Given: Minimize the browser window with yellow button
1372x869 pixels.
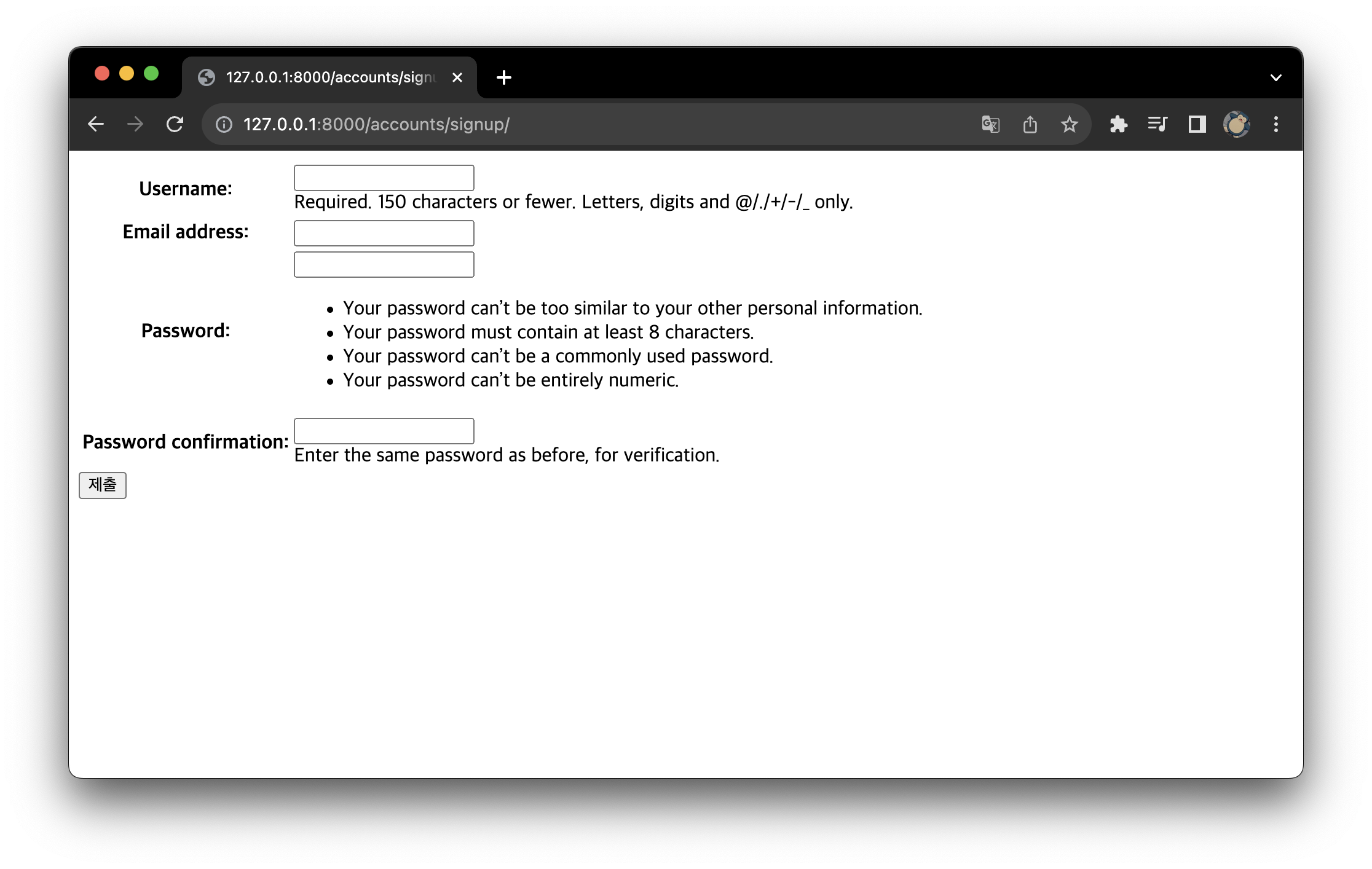Looking at the screenshot, I should pos(127,74).
